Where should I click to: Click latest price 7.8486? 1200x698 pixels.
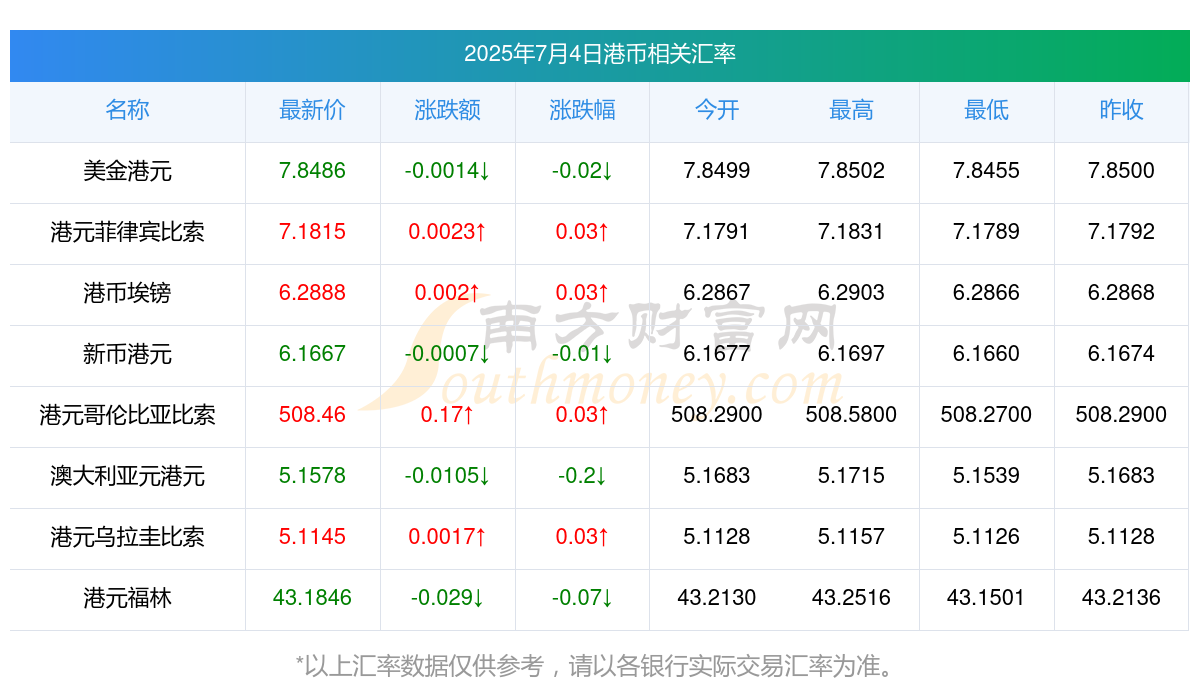point(312,171)
